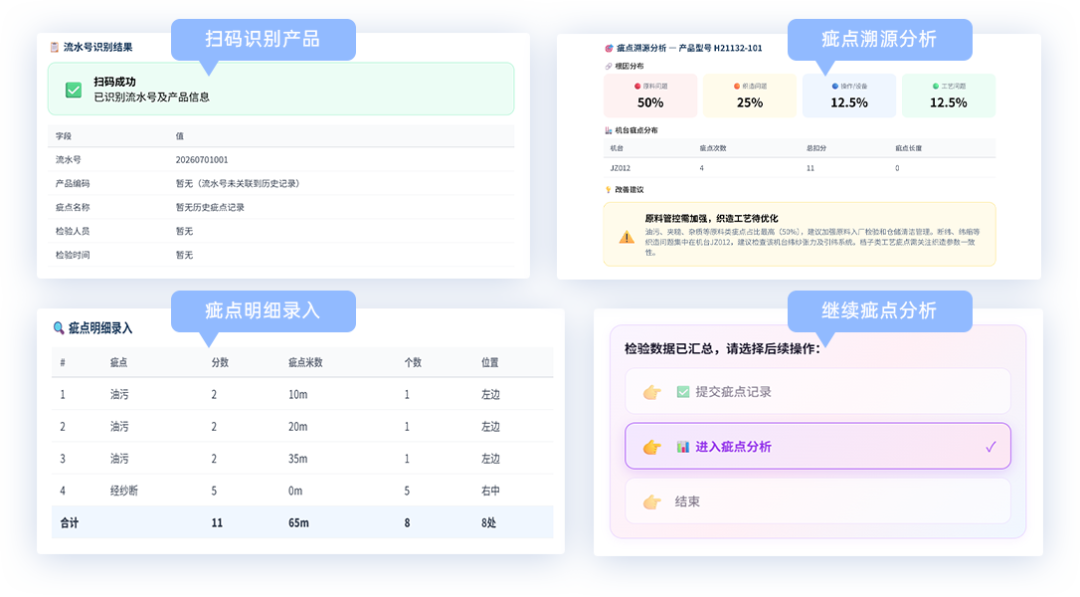Click the magnifier icon beside 疵点明细录入
1080x597 pixels.
59,328
